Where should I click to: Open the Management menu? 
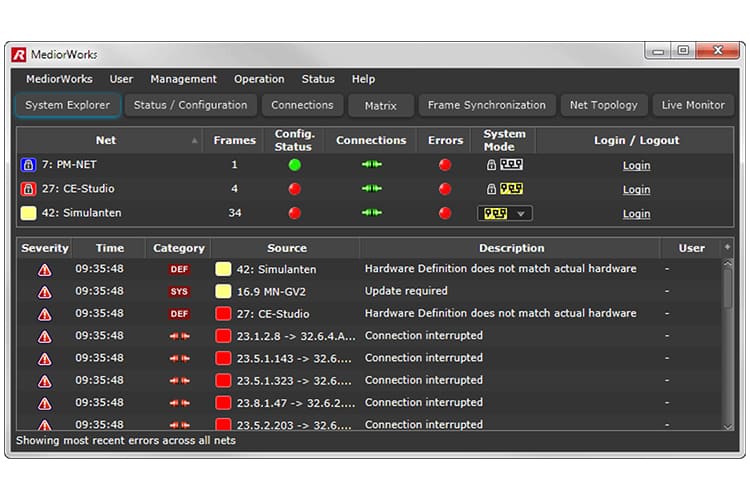coord(183,79)
